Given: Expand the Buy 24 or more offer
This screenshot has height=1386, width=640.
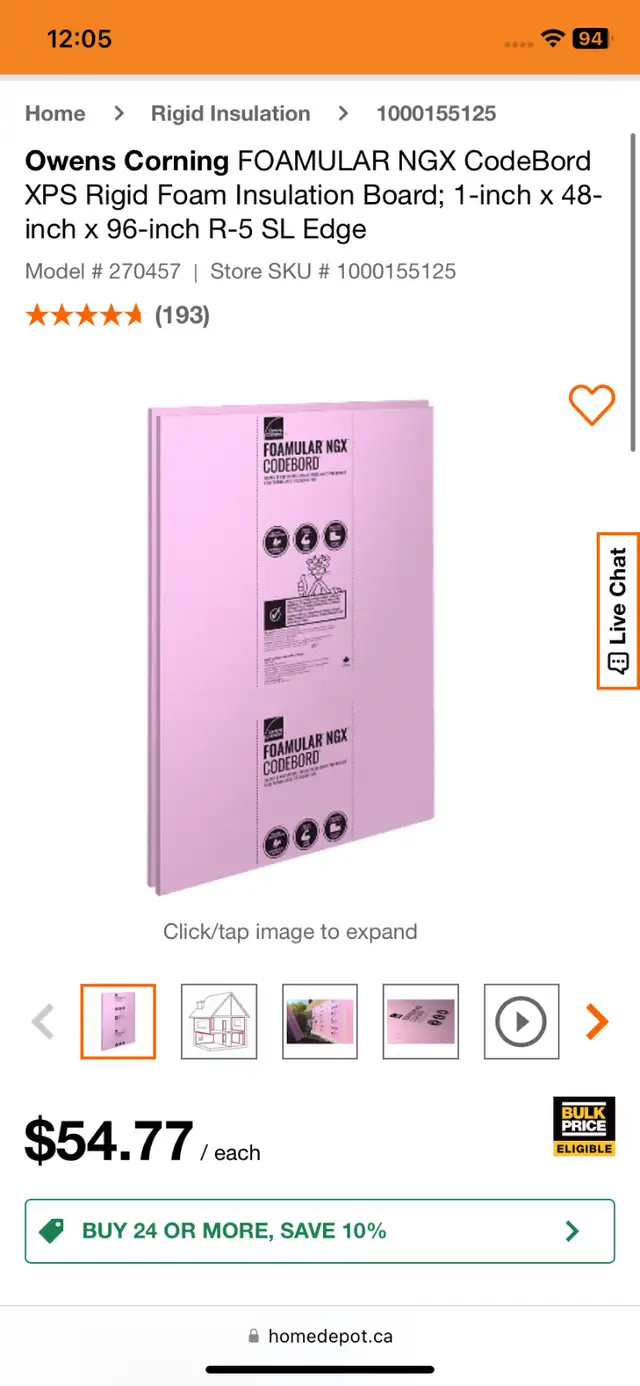Looking at the screenshot, I should click(x=320, y=1231).
